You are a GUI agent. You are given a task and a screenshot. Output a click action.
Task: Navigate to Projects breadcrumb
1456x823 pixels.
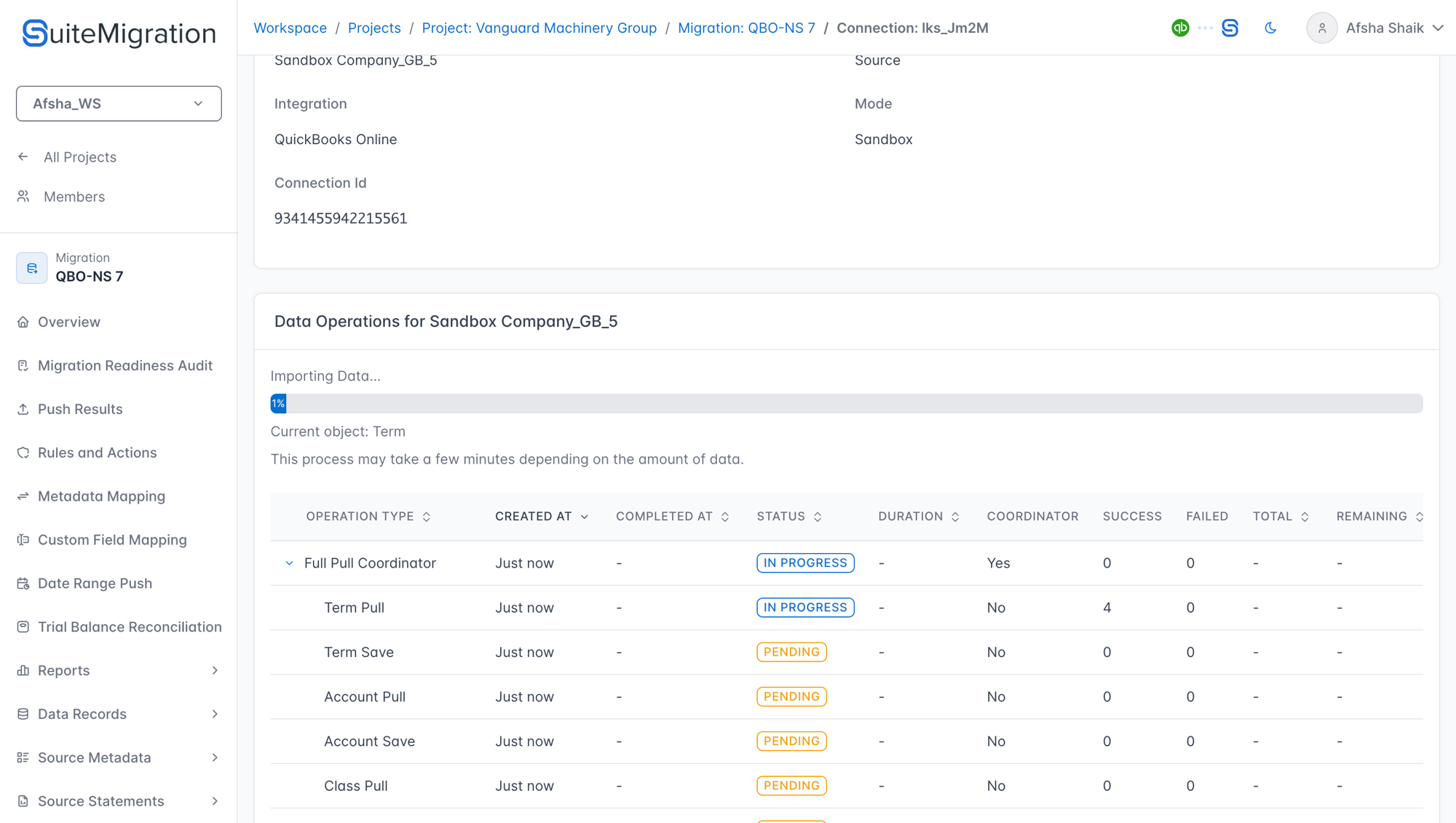374,28
